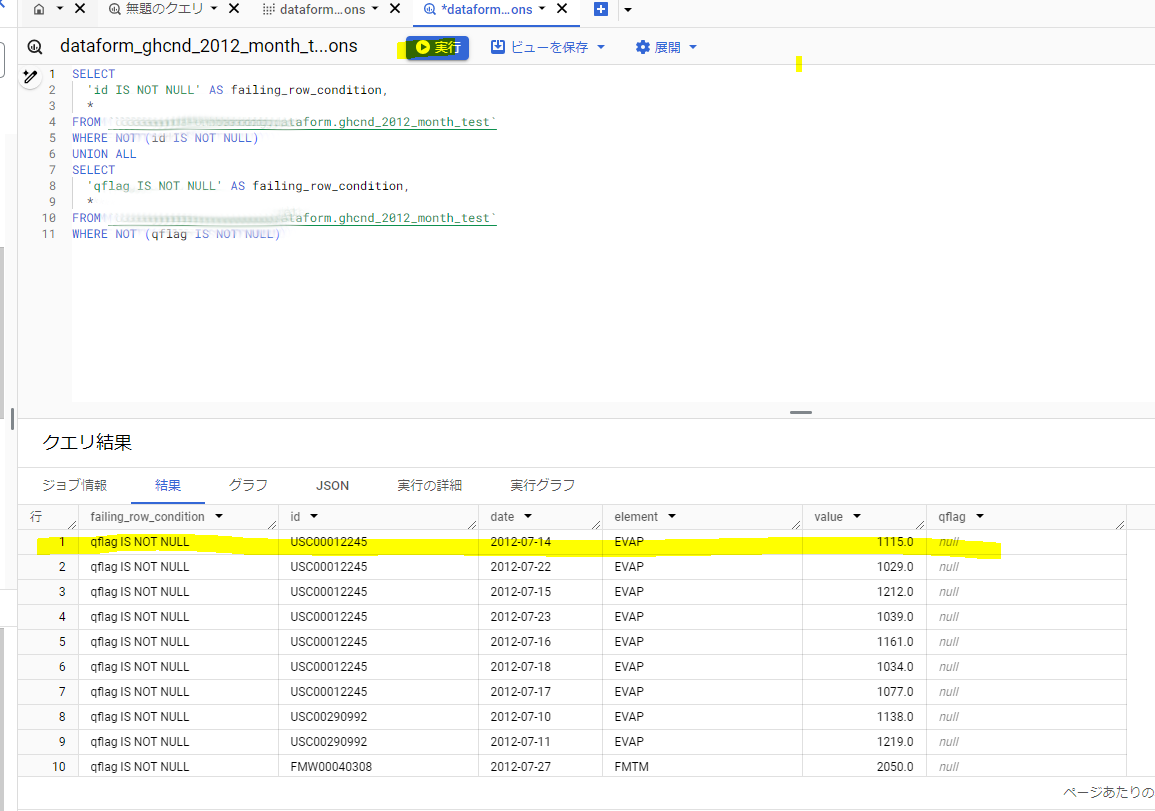Open failing_row_condition column menu arrow
Image resolution: width=1155 pixels, height=811 pixels.
(219, 517)
